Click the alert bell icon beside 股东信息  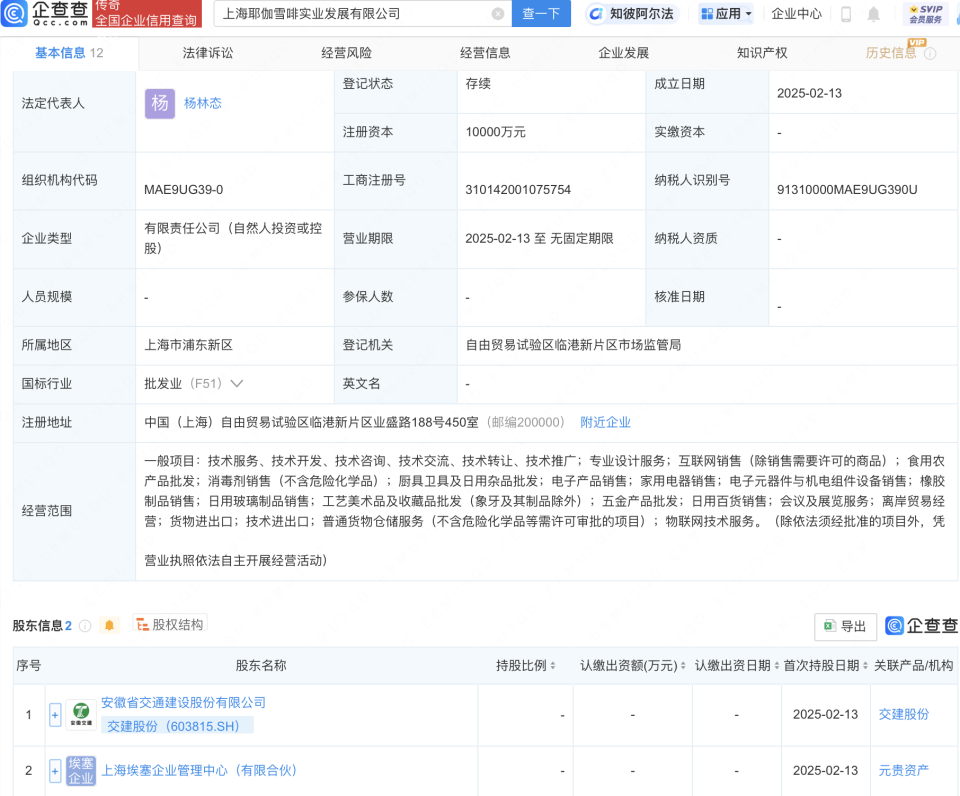click(x=110, y=622)
